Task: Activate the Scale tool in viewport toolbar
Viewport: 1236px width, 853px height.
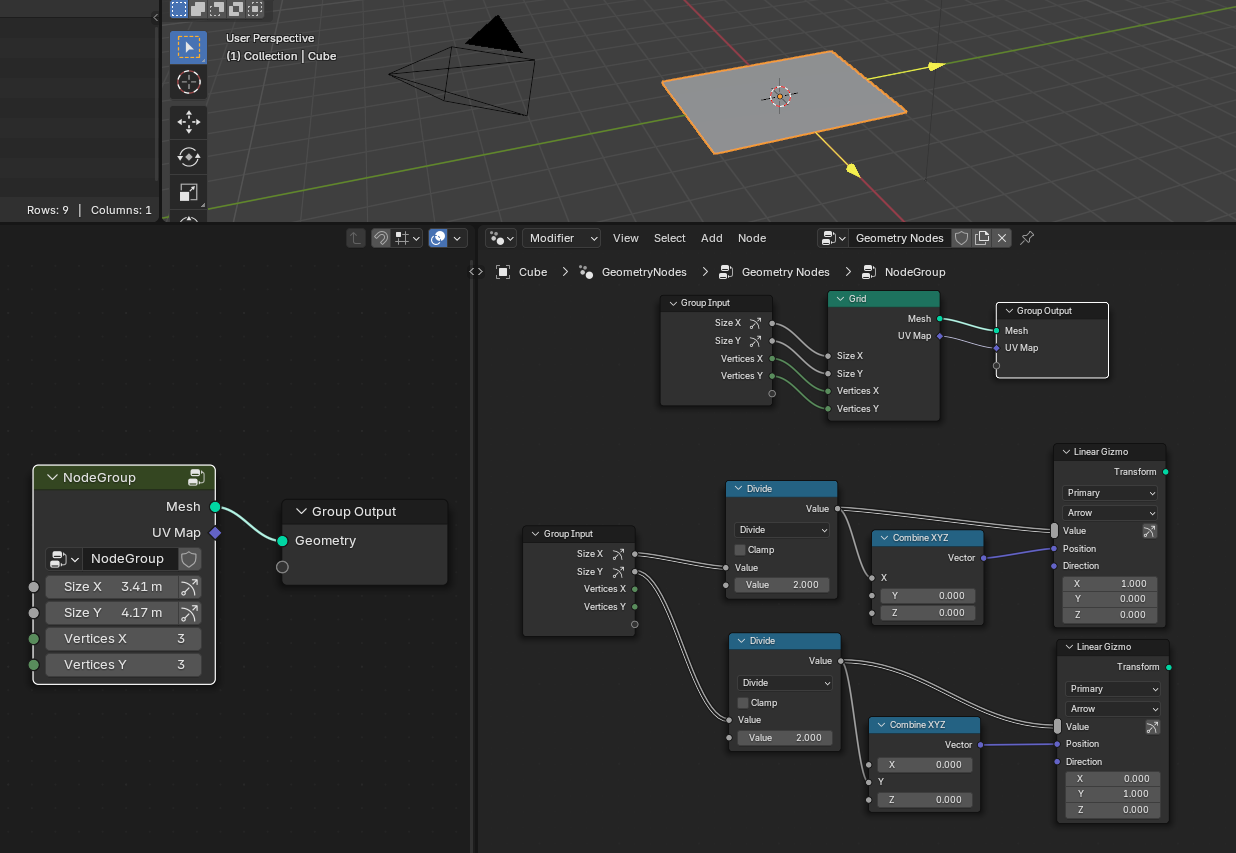Action: tap(188, 192)
